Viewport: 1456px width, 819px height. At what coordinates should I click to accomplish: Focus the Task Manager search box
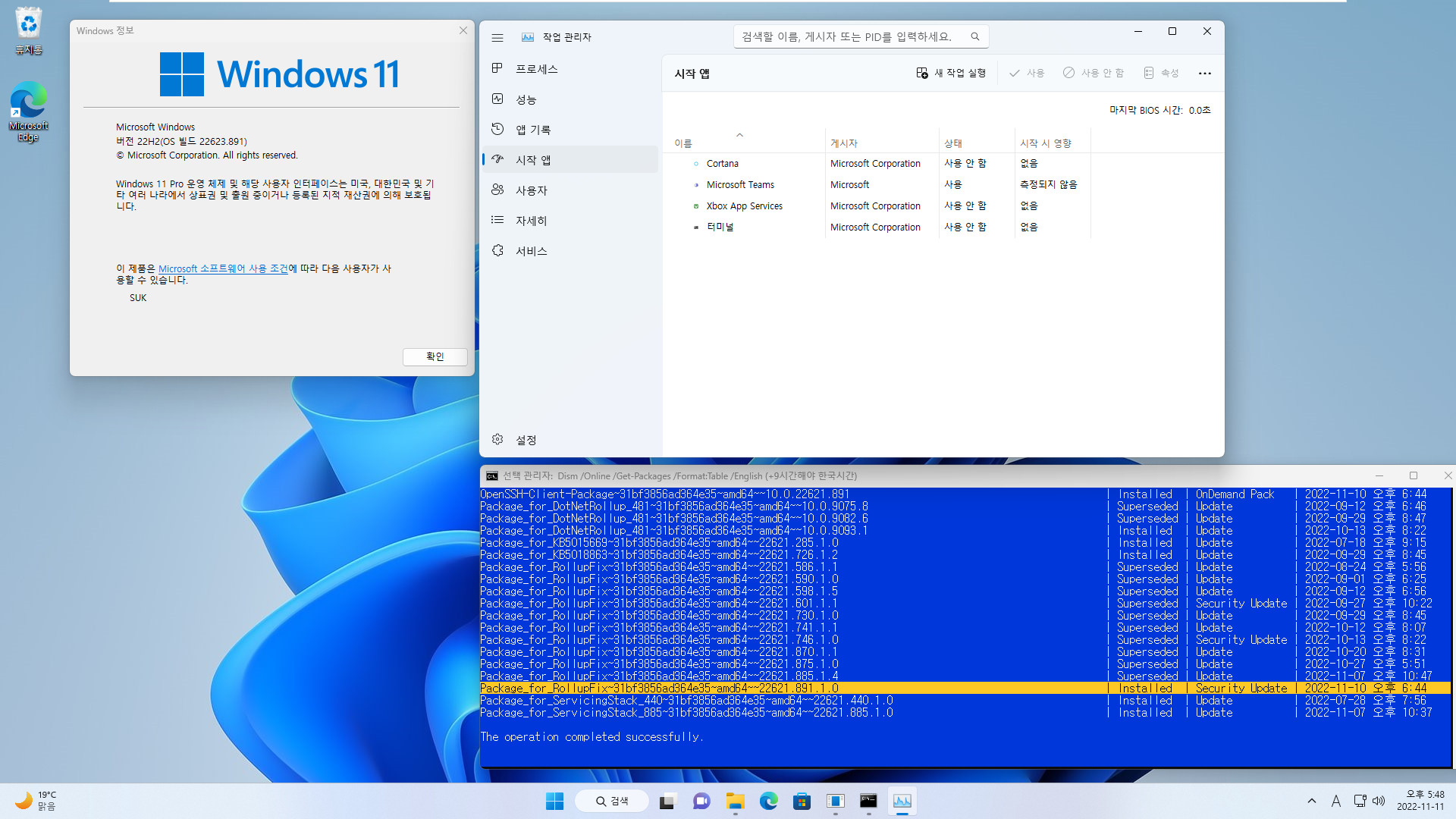(861, 36)
